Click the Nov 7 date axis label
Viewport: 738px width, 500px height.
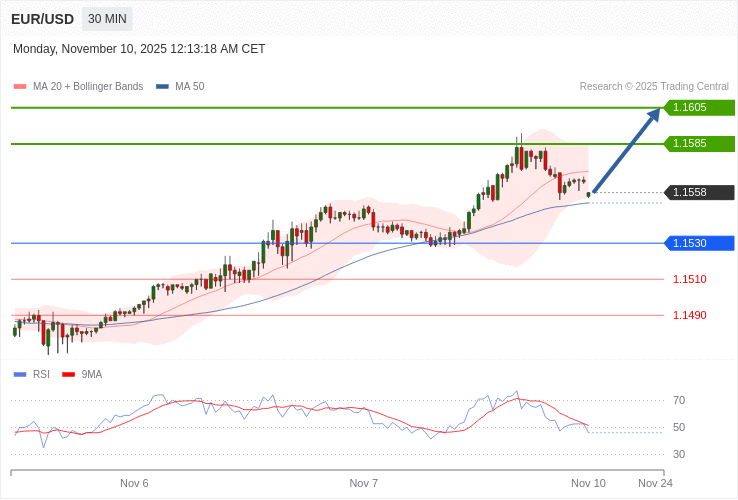(x=363, y=483)
